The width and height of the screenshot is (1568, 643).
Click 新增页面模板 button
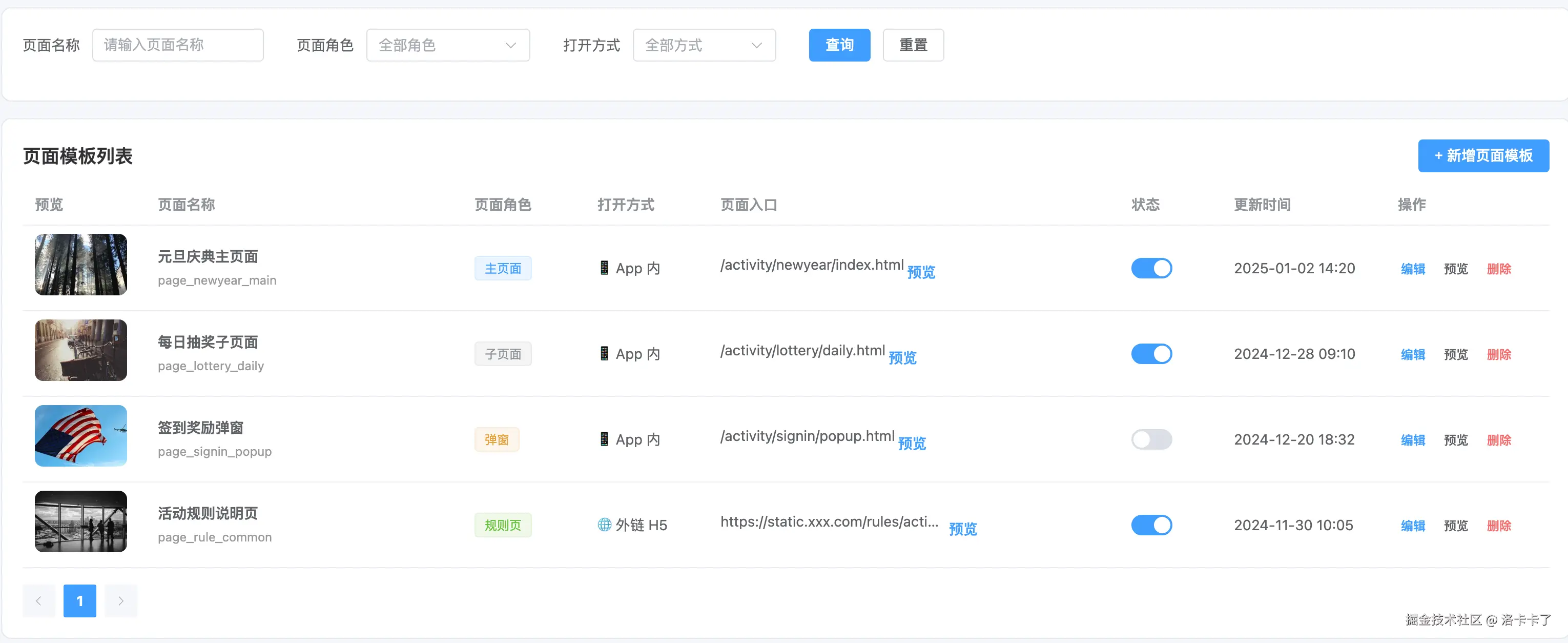1483,156
